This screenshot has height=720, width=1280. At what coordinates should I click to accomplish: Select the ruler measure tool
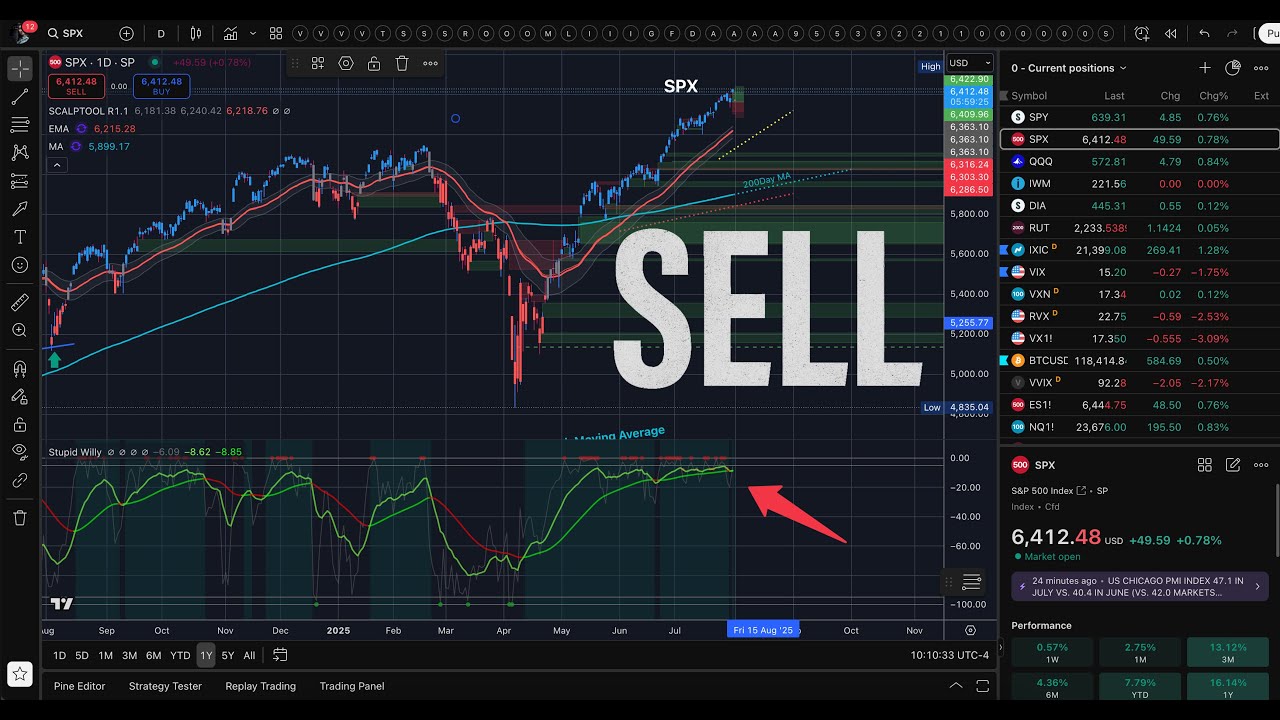tap(20, 301)
